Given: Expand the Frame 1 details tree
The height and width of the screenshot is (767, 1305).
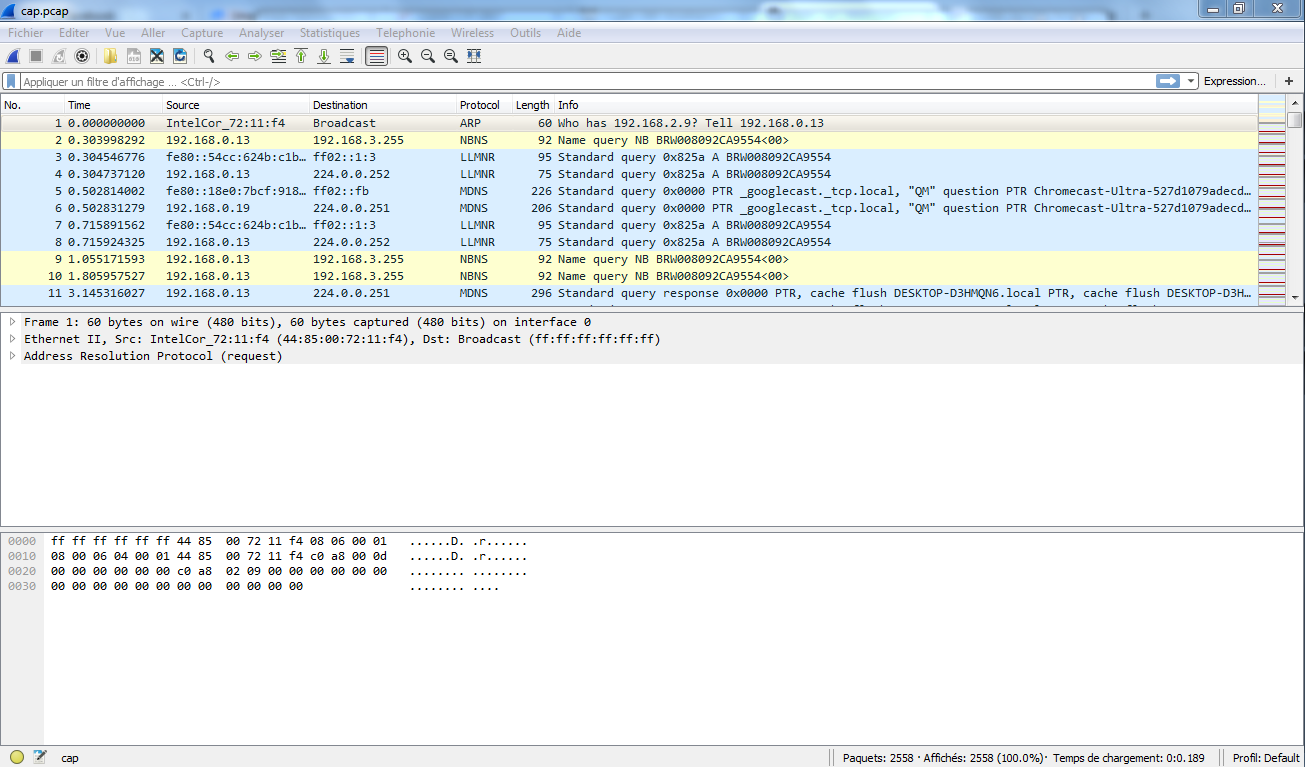Looking at the screenshot, I should click(x=11, y=322).
